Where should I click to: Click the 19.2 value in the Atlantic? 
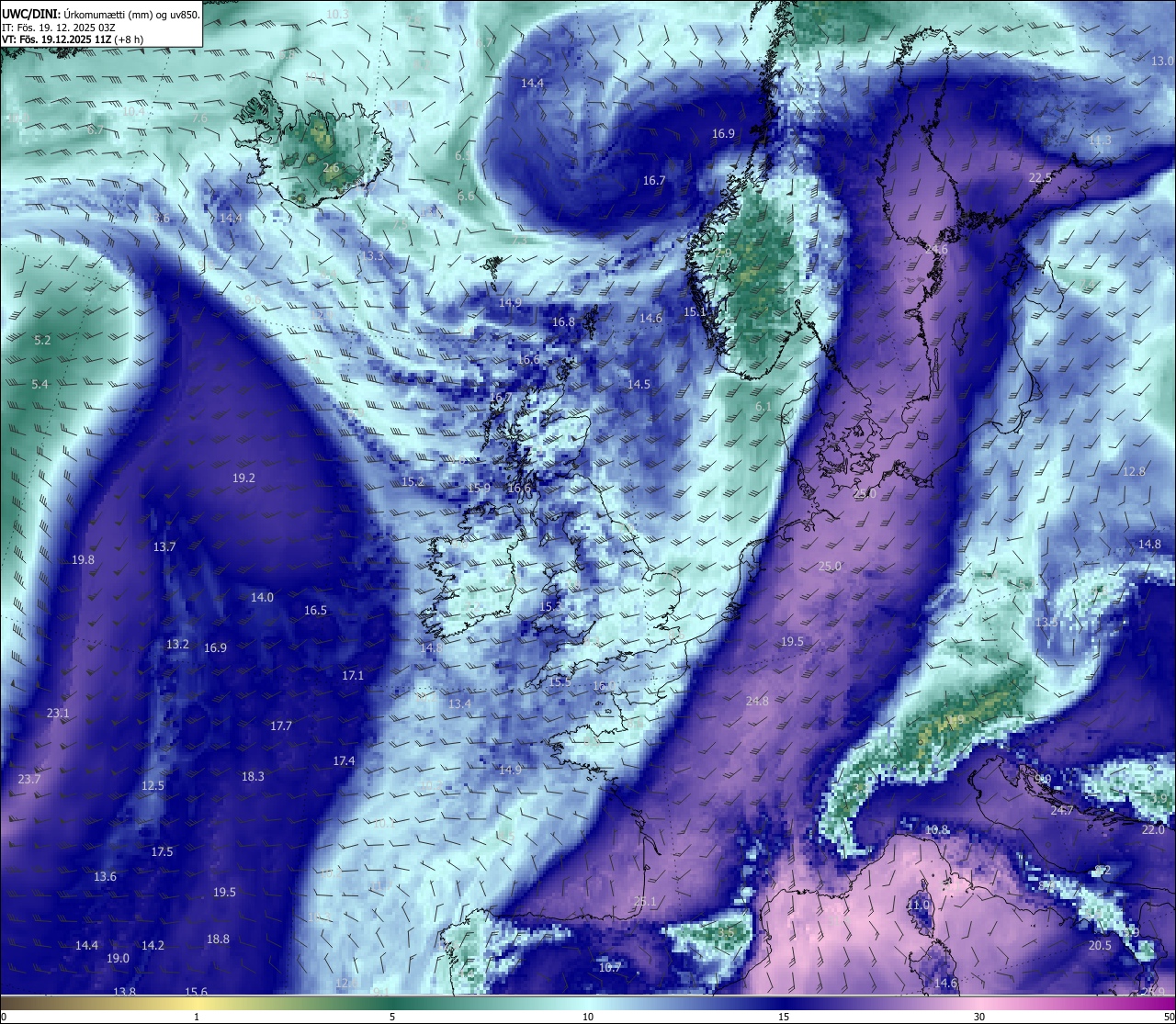point(243,478)
